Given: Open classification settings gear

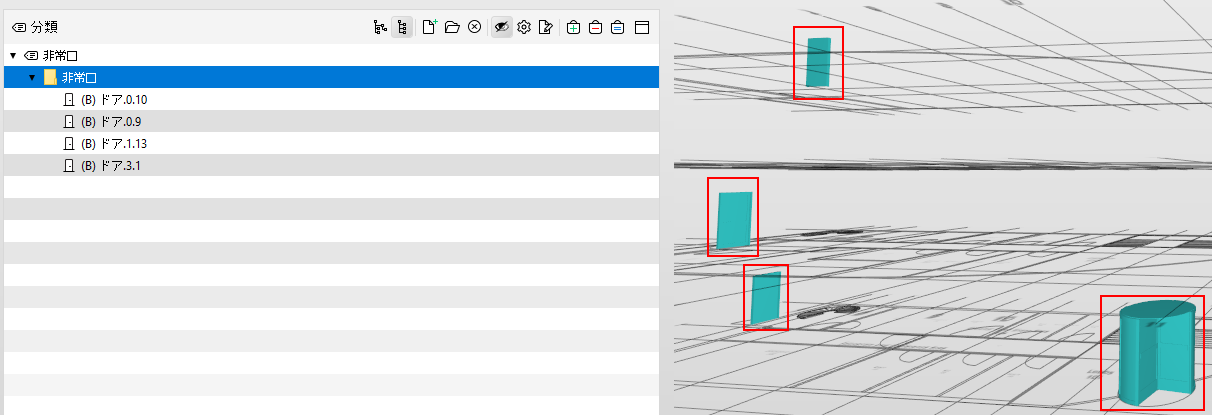Looking at the screenshot, I should point(523,28).
